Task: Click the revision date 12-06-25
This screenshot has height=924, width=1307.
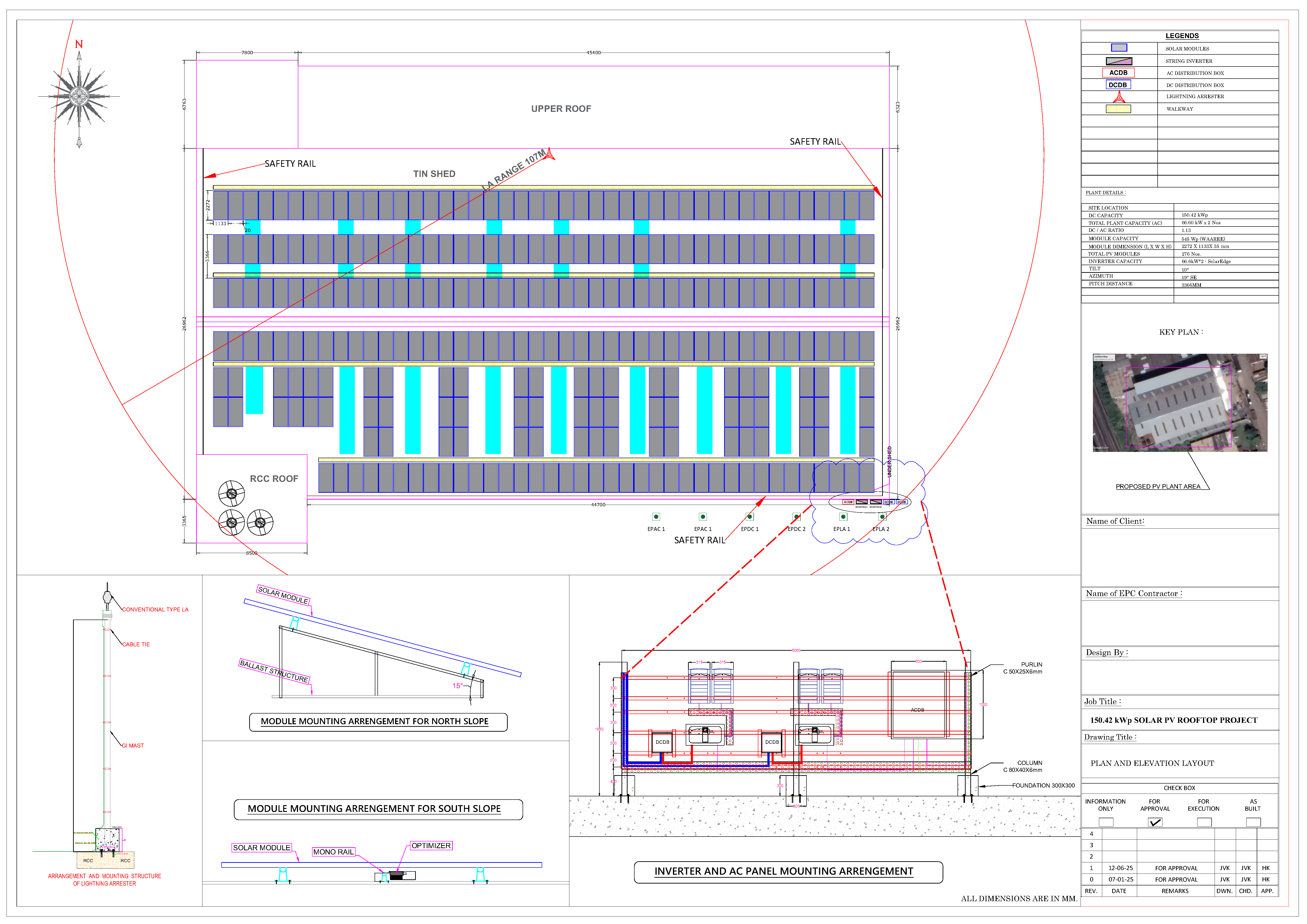Action: click(x=1120, y=868)
